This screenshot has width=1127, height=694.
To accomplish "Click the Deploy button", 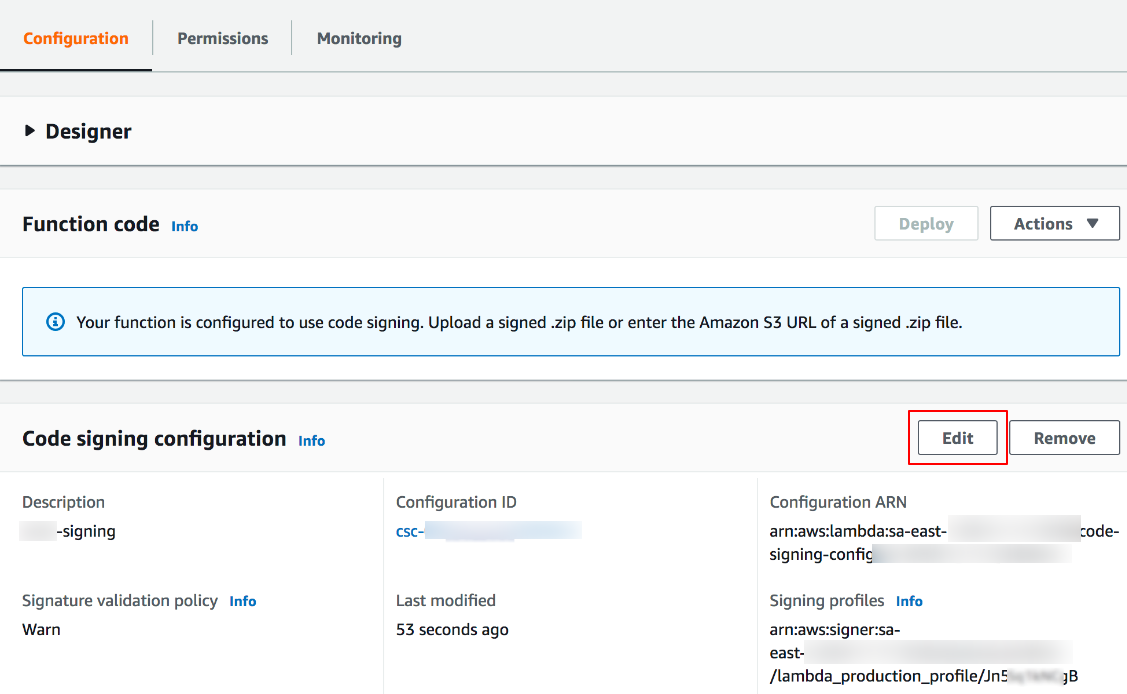I will tap(925, 223).
